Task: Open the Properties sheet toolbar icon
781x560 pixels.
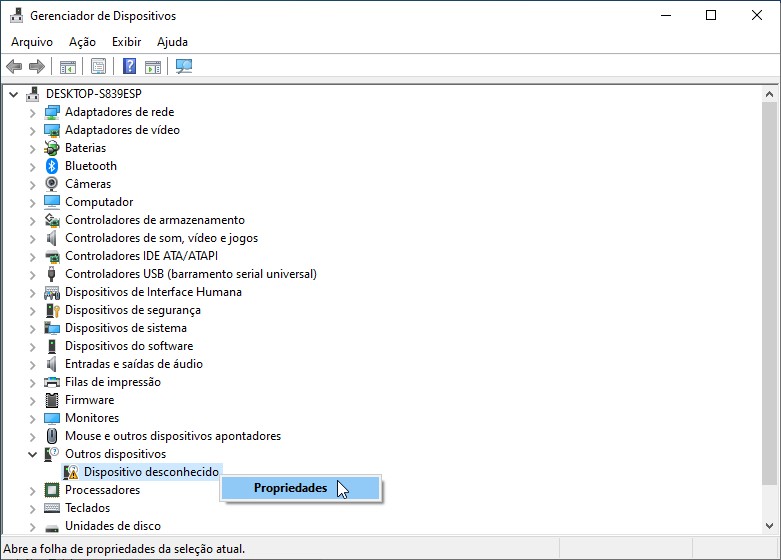Action: coord(99,66)
